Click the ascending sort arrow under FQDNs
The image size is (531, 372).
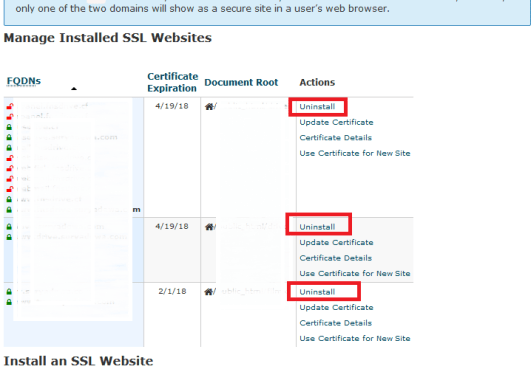[74, 89]
